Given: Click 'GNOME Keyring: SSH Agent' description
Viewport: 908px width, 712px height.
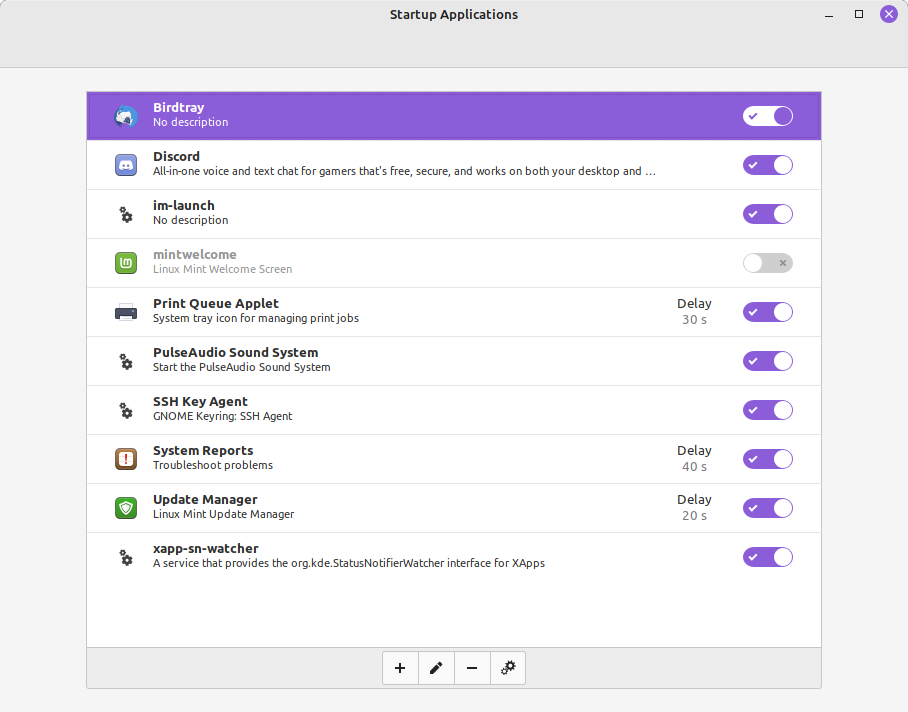Looking at the screenshot, I should tap(222, 416).
